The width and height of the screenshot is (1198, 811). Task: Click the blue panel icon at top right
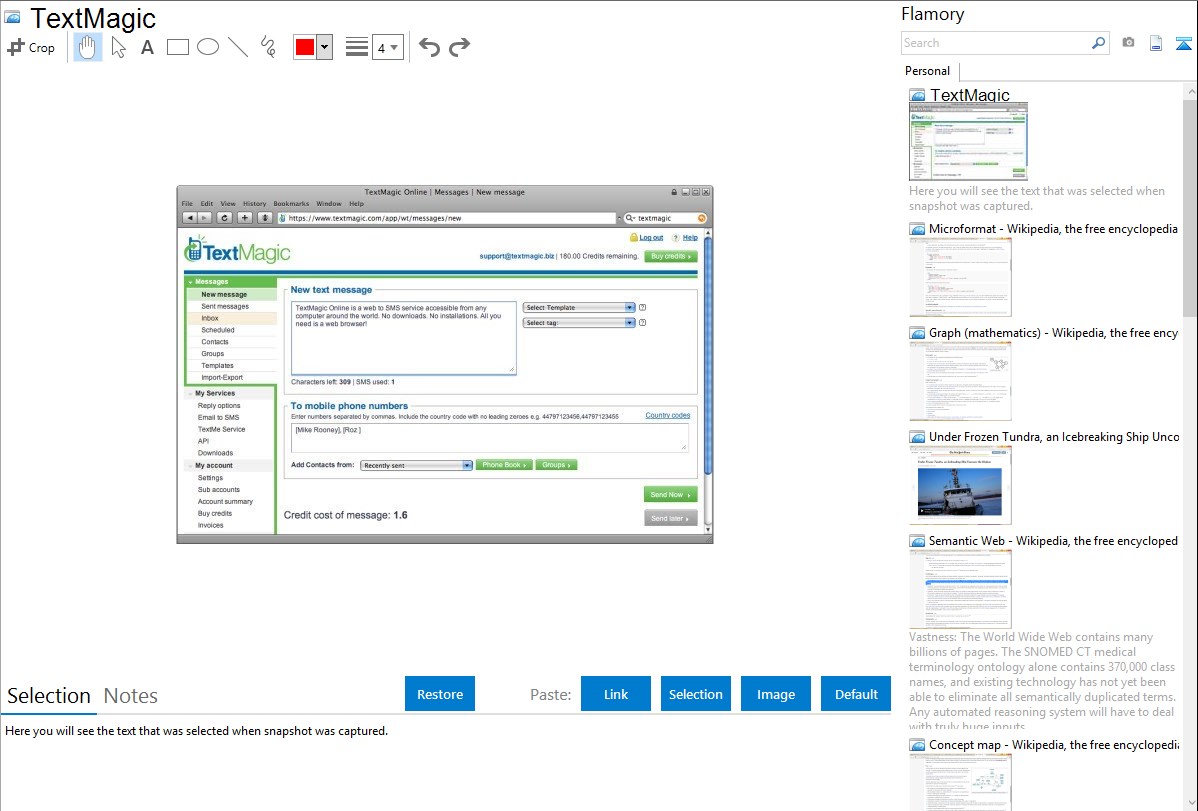click(x=1183, y=43)
